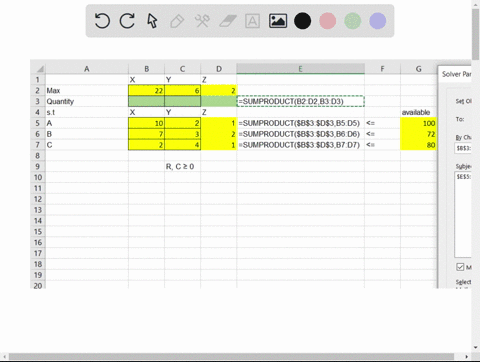Click cell containing 'Quantity'

click(x=87, y=101)
